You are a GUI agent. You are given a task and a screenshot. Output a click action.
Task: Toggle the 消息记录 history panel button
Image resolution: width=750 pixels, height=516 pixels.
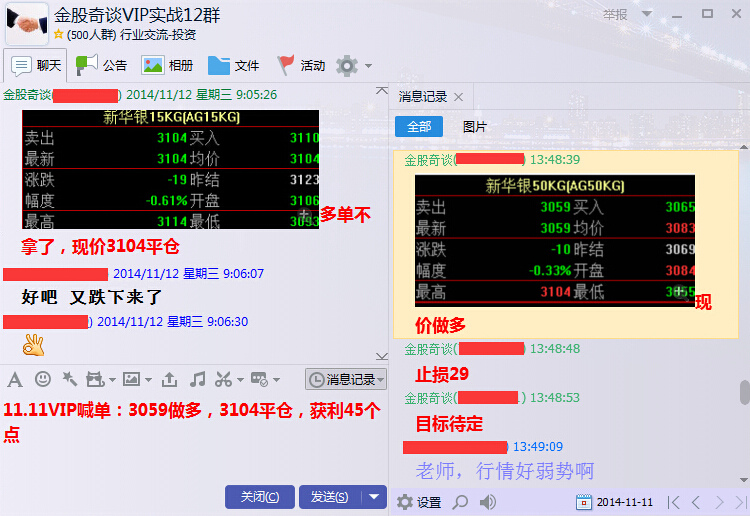[344, 379]
